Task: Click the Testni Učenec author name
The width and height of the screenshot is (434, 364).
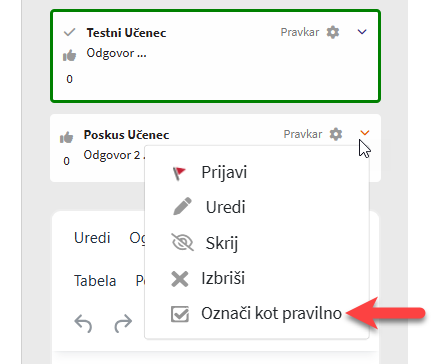Action: point(126,33)
